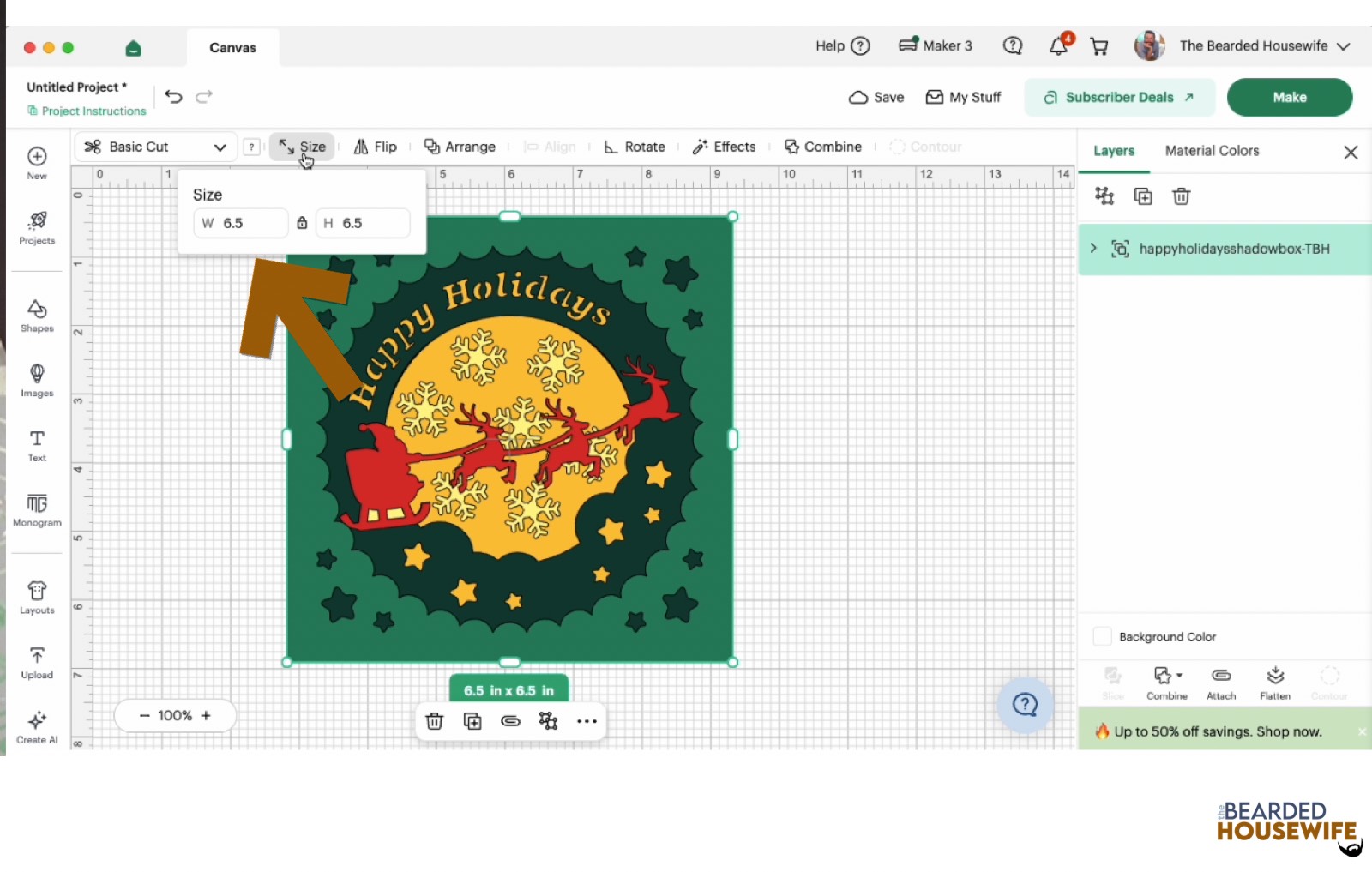Click the Make button
1372x872 pixels.
(x=1290, y=97)
